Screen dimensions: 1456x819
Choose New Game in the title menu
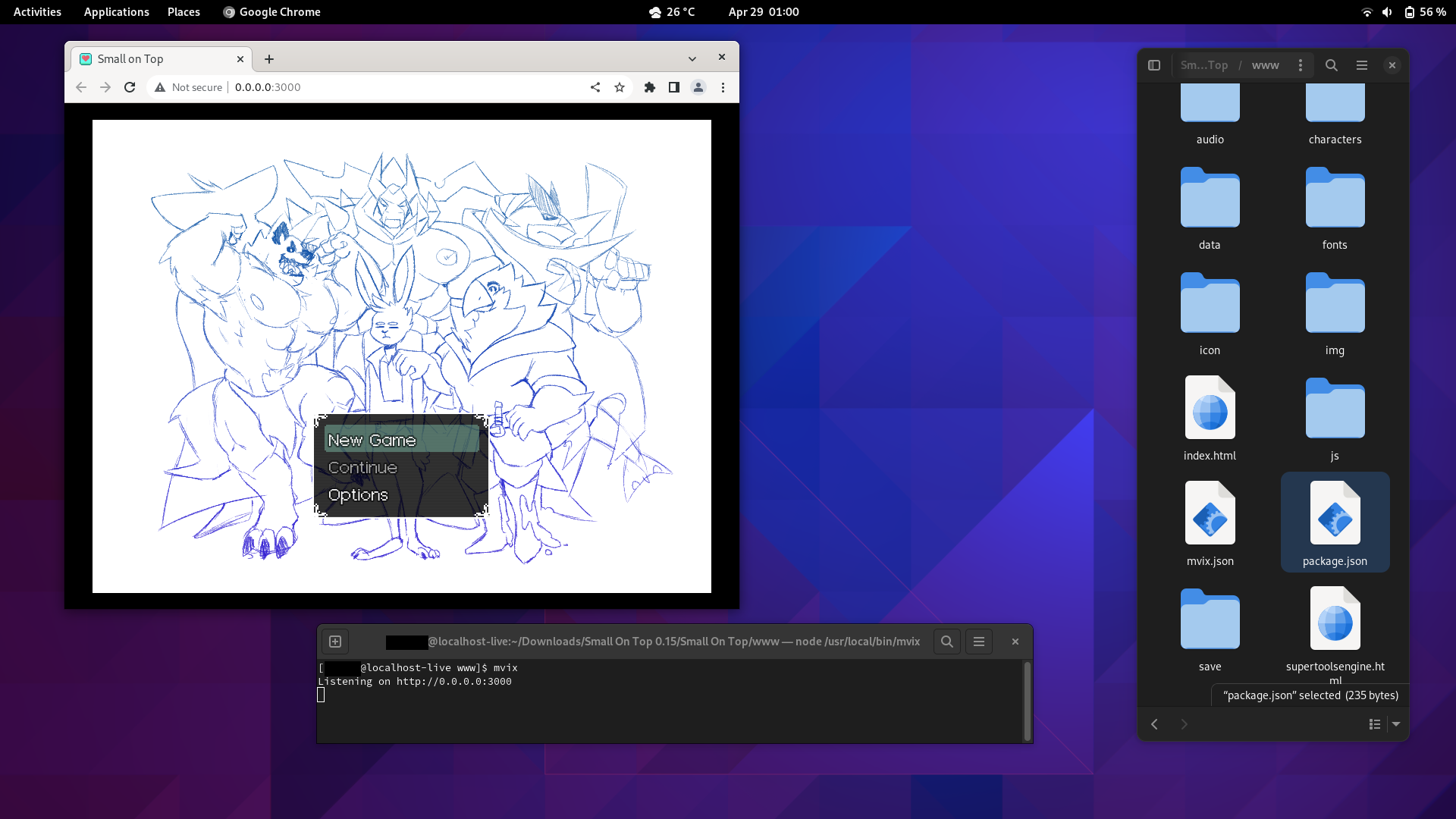[372, 441]
